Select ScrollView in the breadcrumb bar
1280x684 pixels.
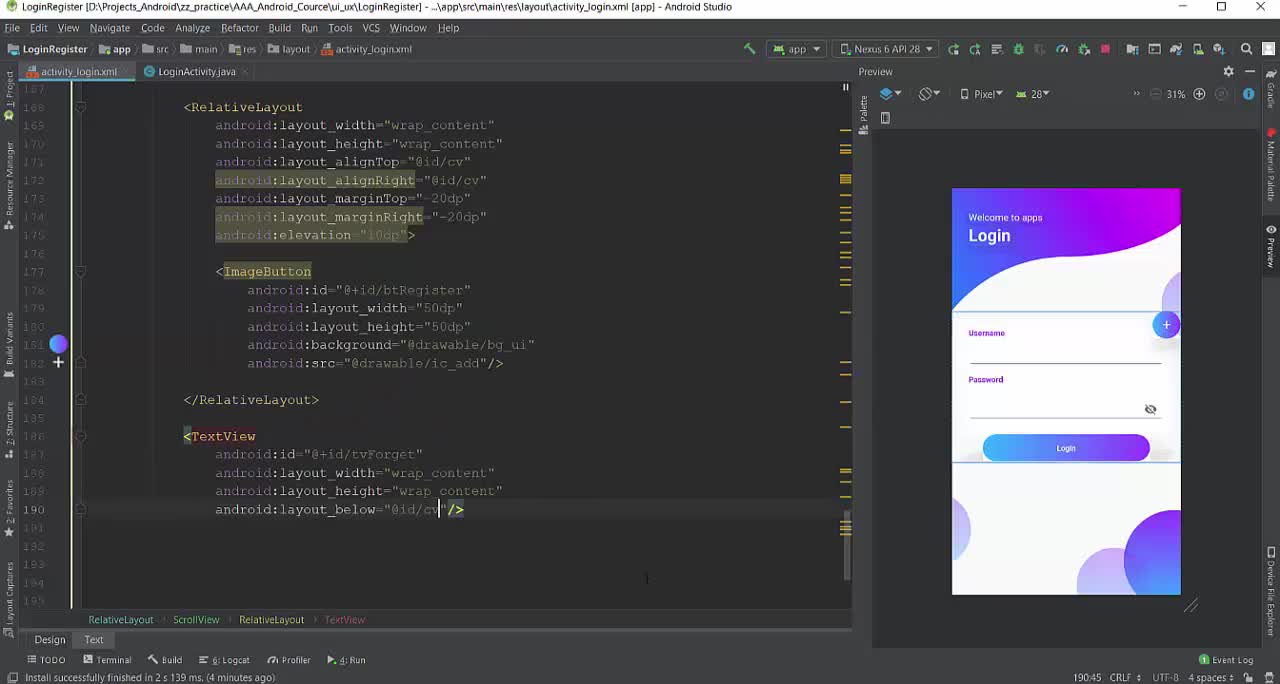coord(196,620)
